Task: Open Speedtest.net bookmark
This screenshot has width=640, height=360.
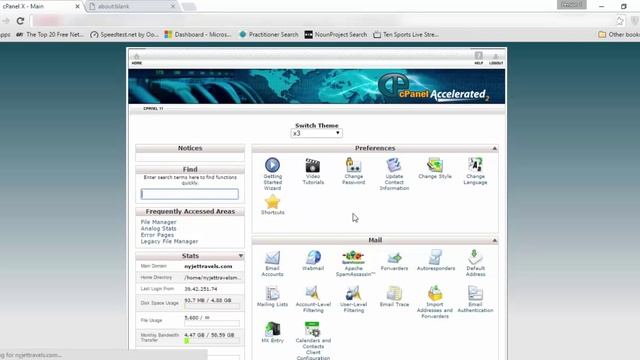Action: click(124, 35)
